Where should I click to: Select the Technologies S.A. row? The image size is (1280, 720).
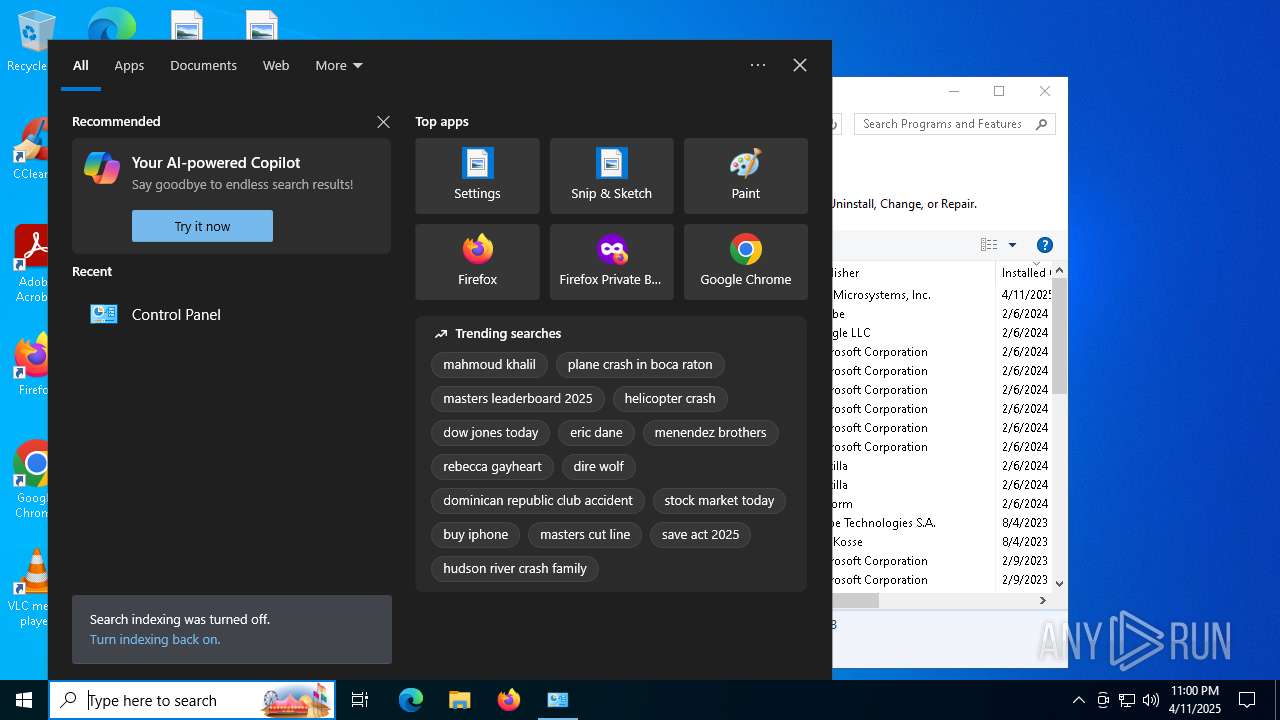coord(942,523)
